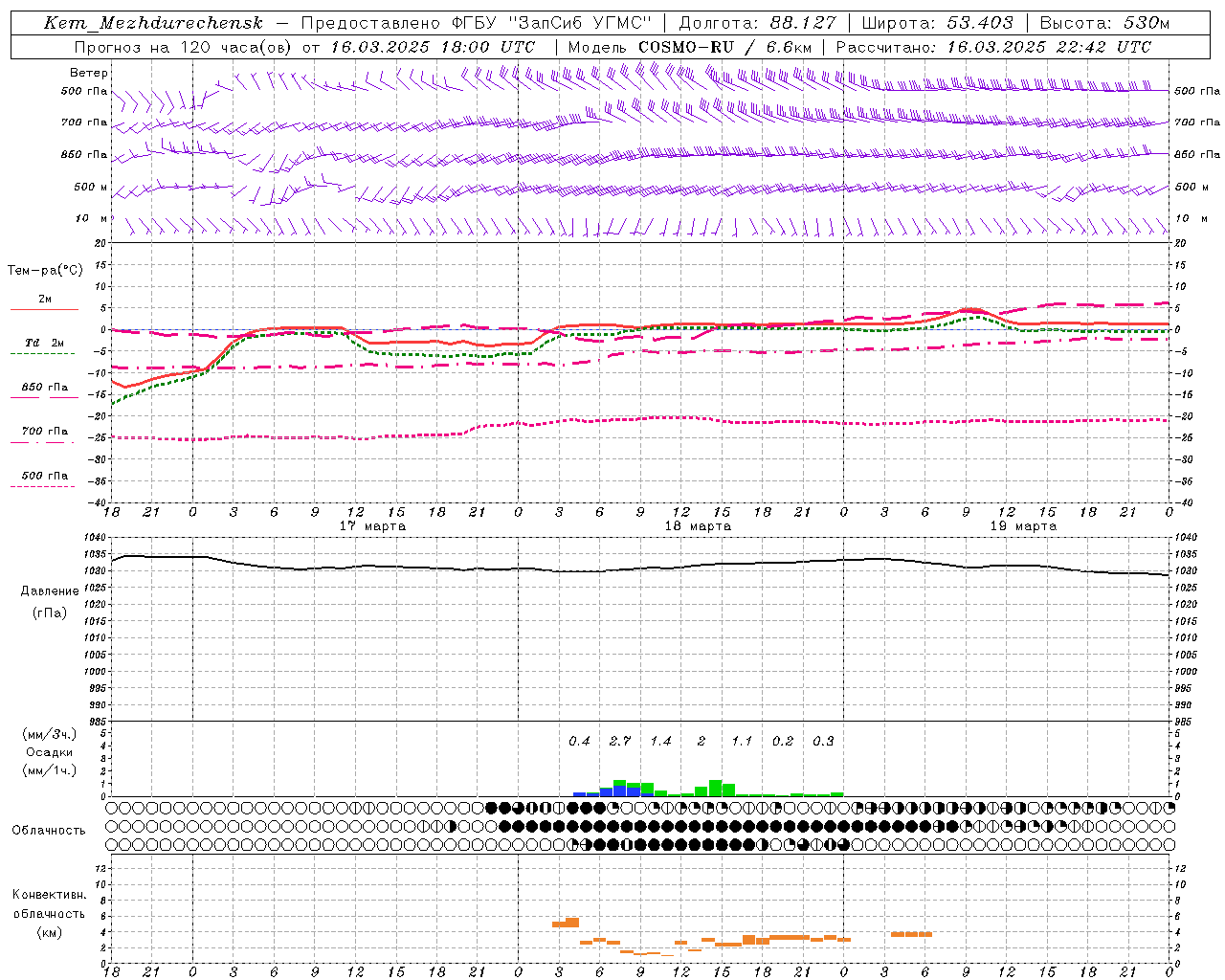Click the '19 марта' date label
The image size is (1225, 980).
click(x=1023, y=526)
